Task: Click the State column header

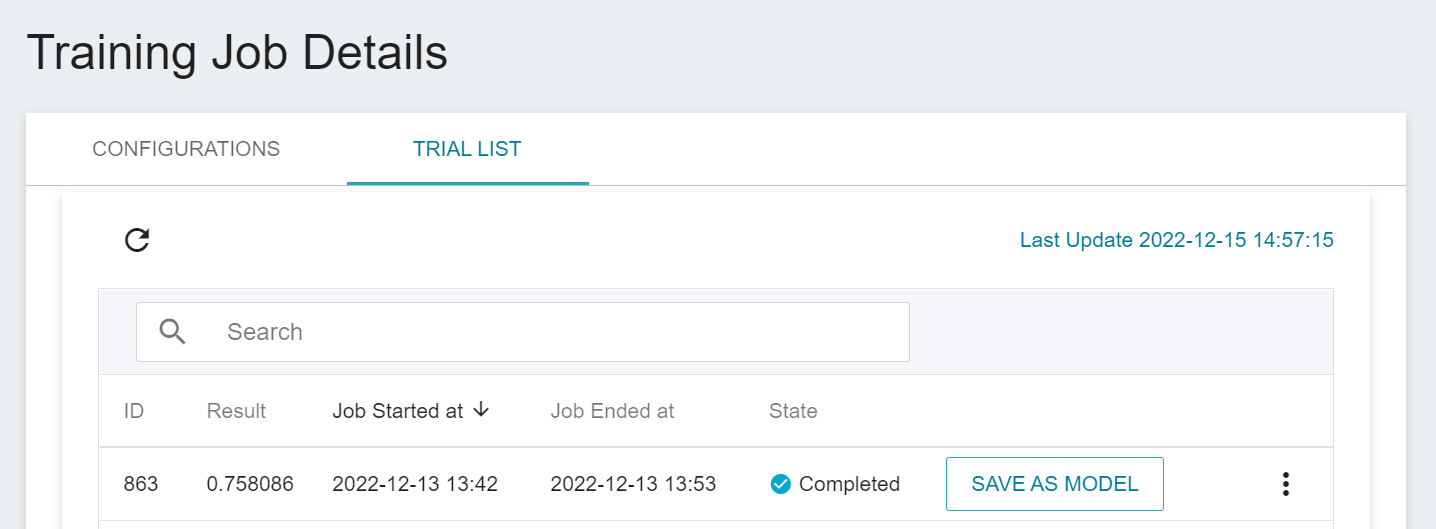Action: click(x=793, y=411)
